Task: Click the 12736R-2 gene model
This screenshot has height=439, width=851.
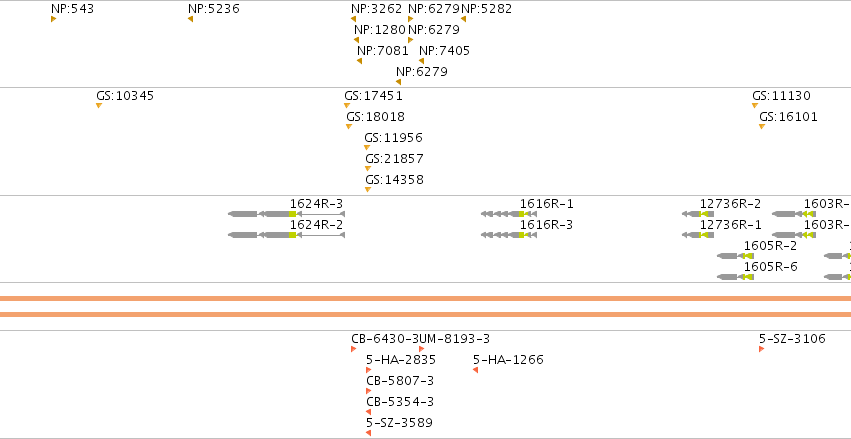Action: coord(698,214)
